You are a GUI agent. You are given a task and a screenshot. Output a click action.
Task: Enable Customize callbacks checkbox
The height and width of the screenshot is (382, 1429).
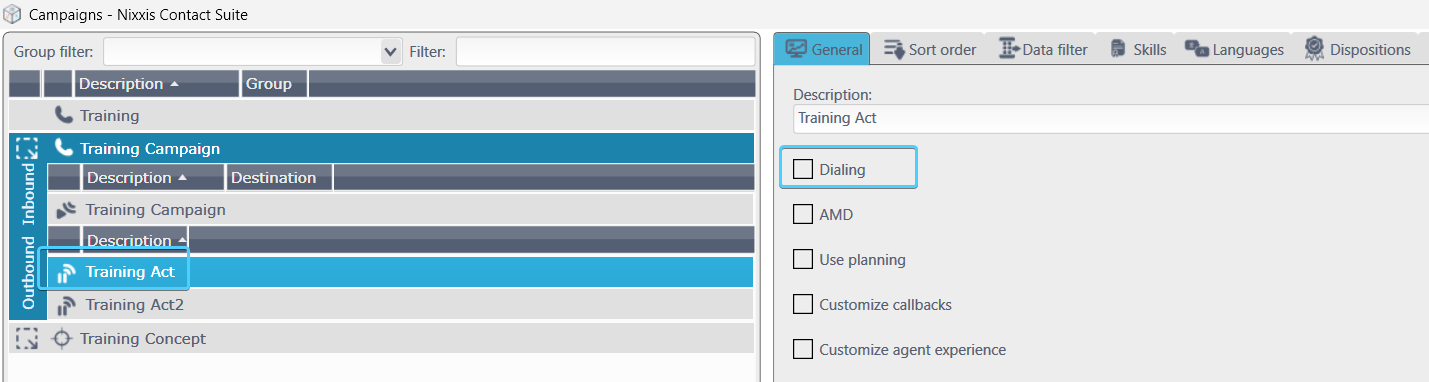point(802,304)
